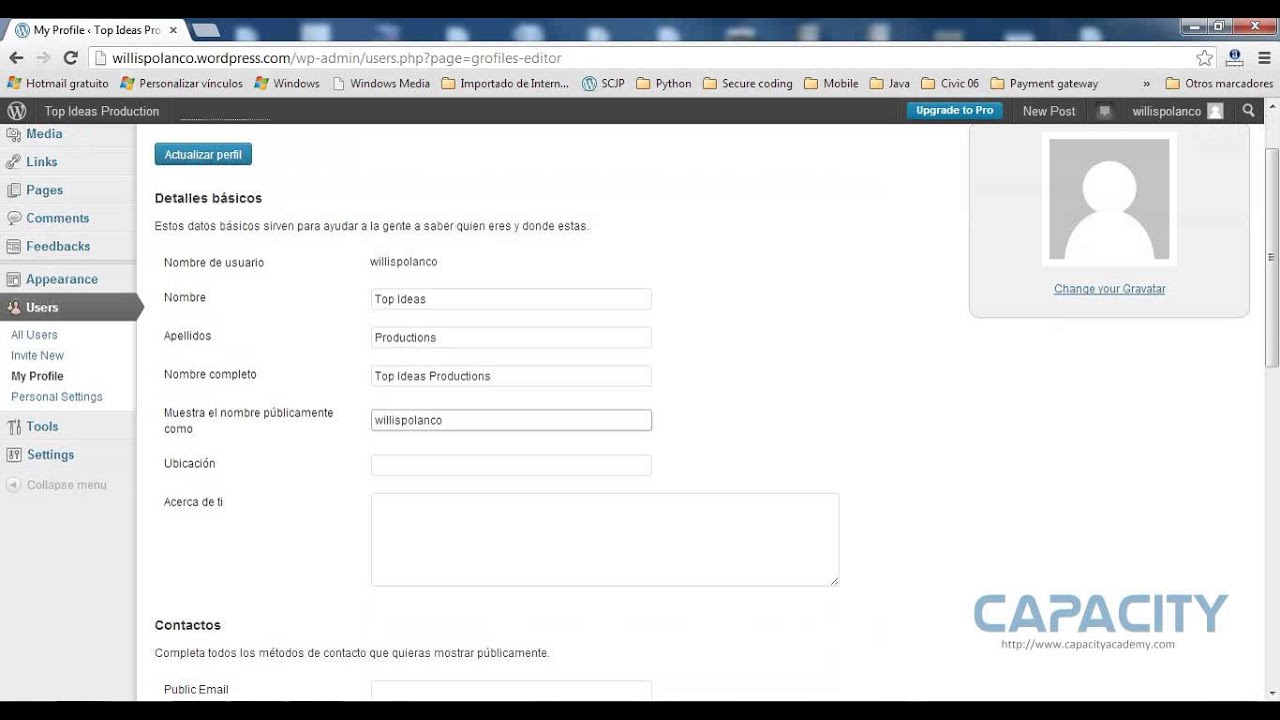Open the Windows Media bookmark
Image resolution: width=1280 pixels, height=720 pixels.
click(381, 84)
